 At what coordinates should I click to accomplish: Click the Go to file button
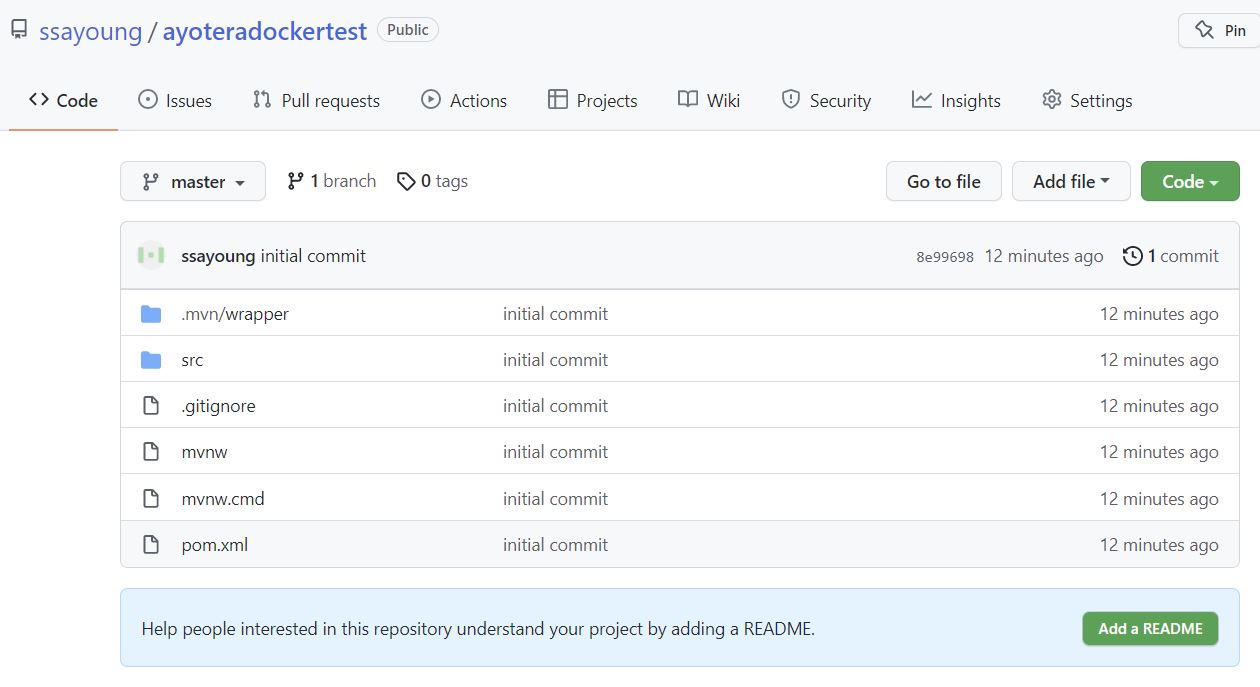(x=944, y=181)
